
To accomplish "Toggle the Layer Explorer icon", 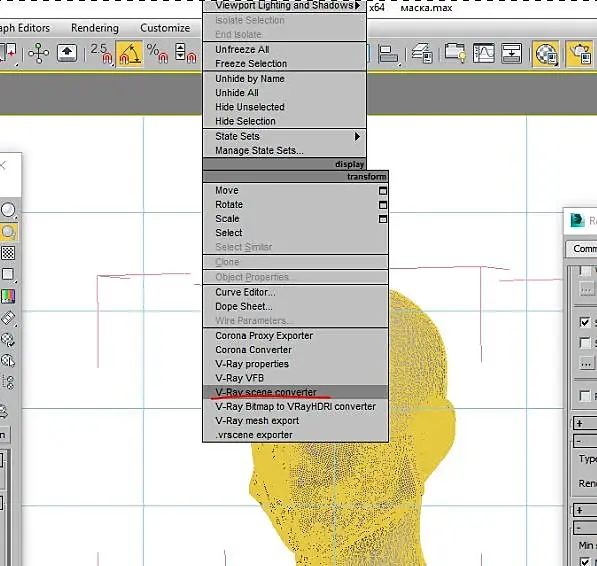I will [422, 53].
